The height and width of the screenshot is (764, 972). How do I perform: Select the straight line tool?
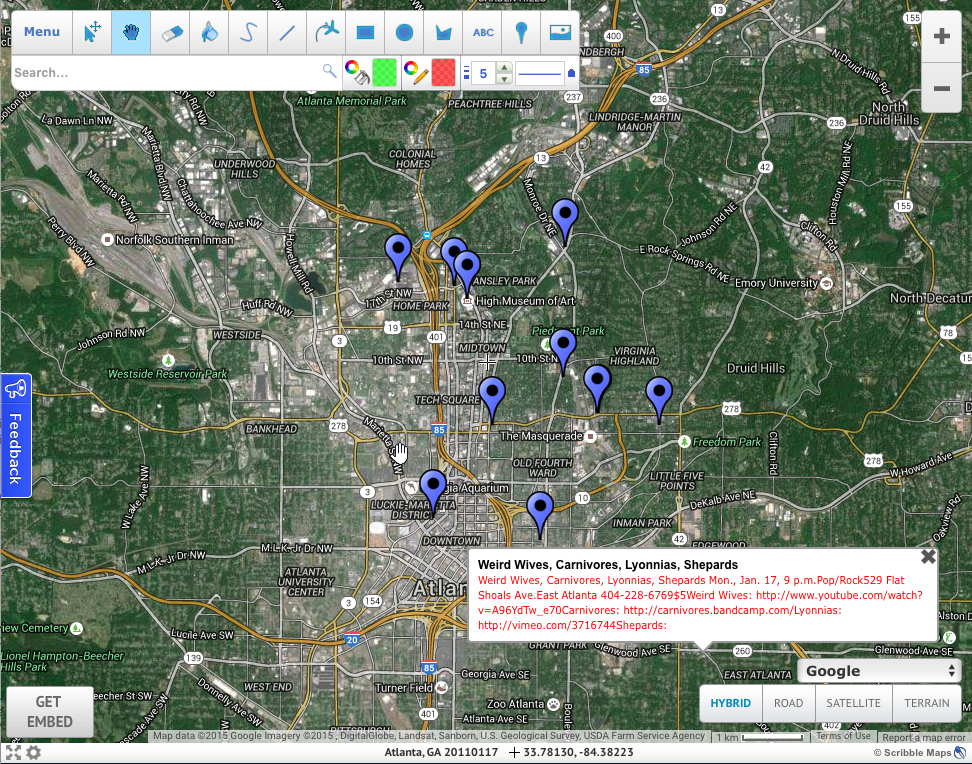(x=287, y=32)
